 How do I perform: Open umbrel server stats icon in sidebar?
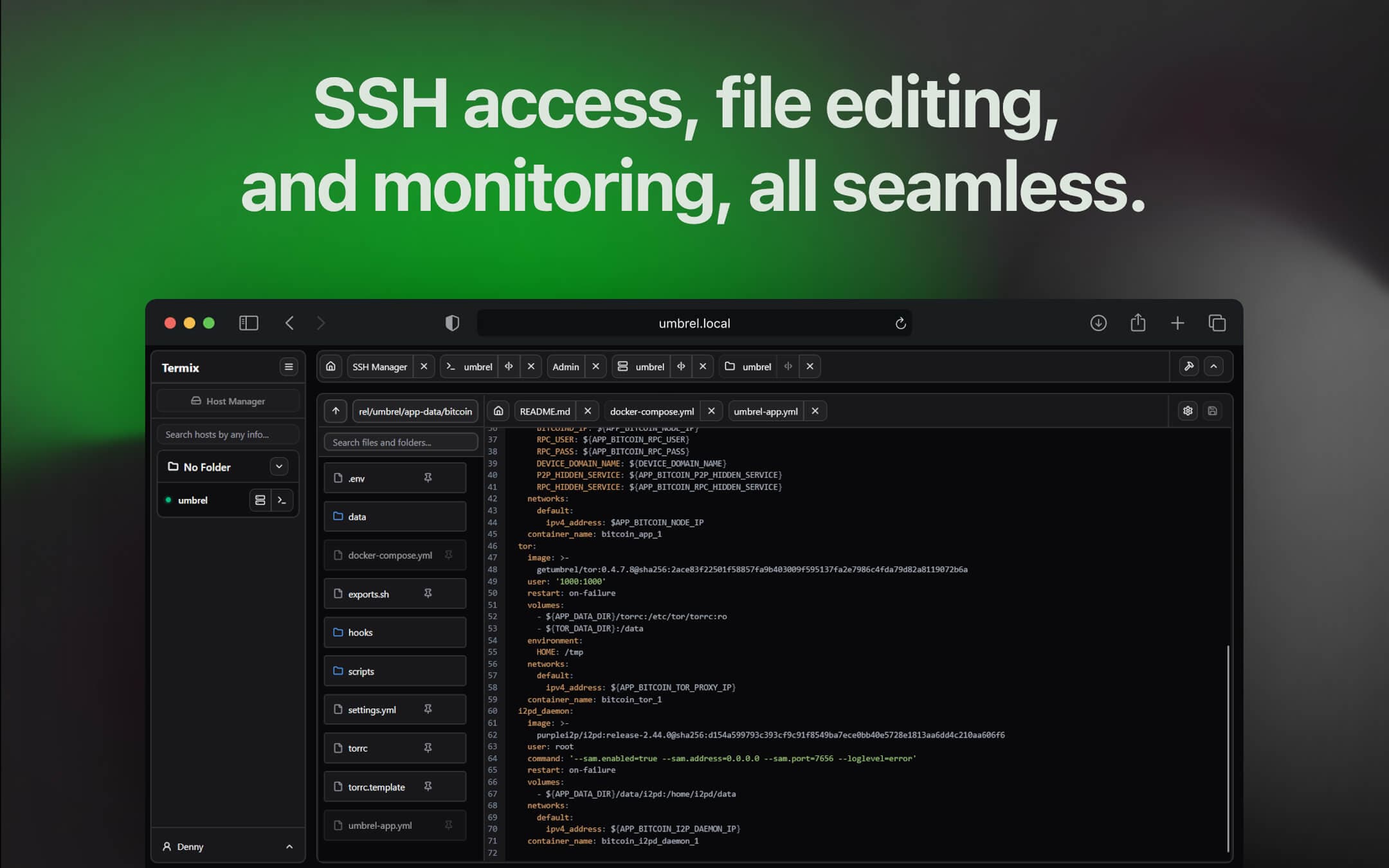(x=260, y=500)
